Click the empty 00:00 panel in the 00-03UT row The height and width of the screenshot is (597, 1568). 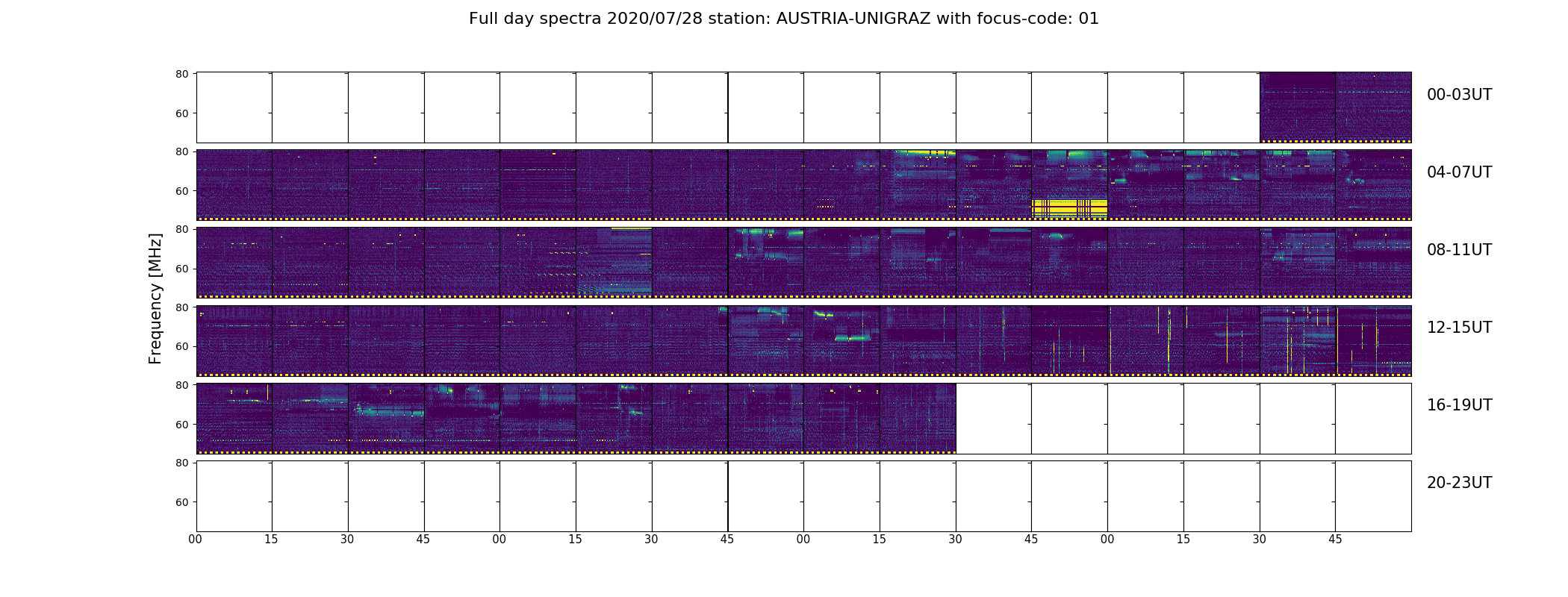(x=234, y=107)
